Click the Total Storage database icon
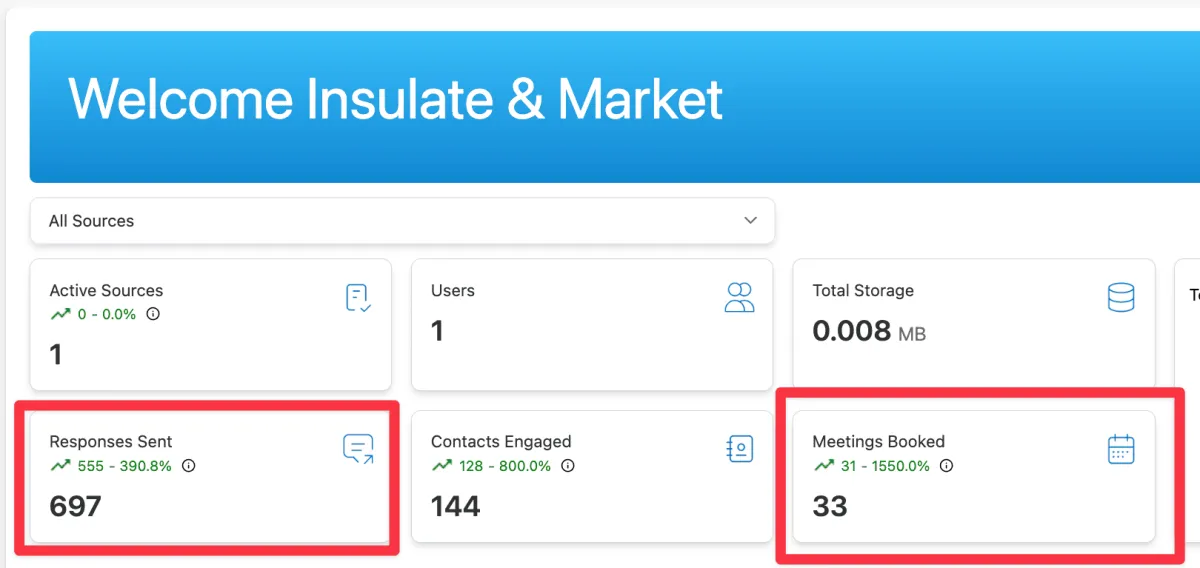Screen dimensions: 1200x568 coord(1121,297)
